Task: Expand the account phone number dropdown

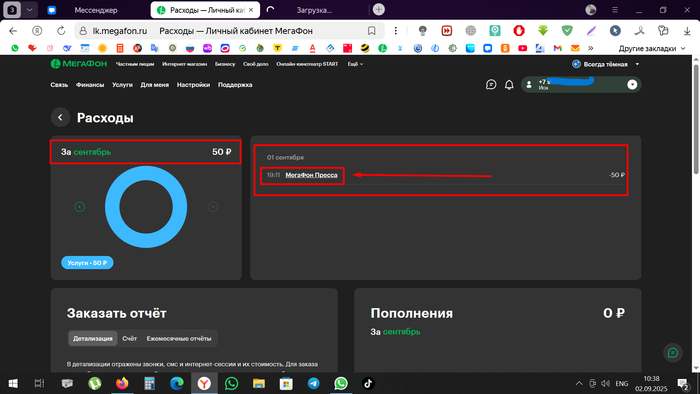Action: 632,84
